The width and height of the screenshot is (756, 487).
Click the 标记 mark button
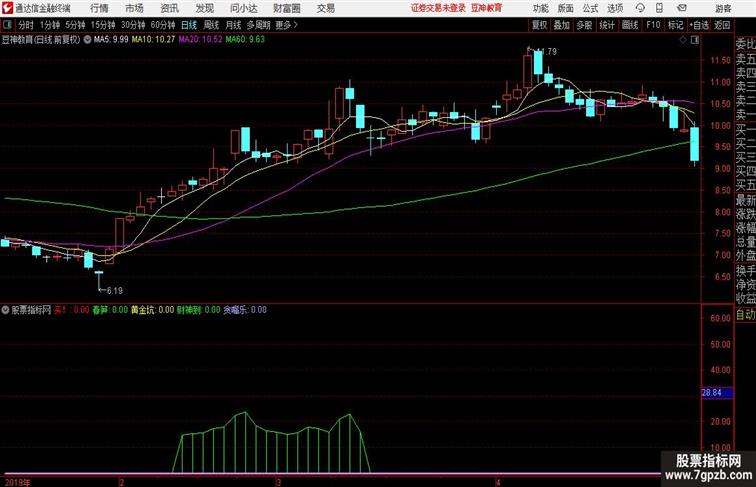pos(675,25)
